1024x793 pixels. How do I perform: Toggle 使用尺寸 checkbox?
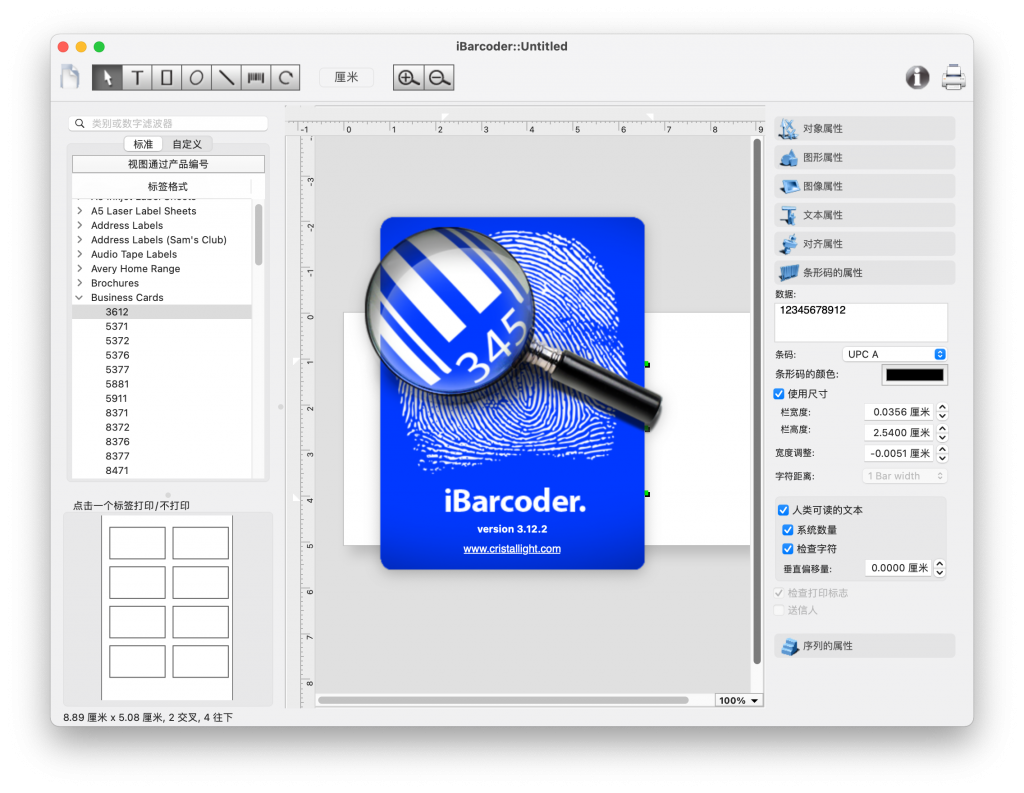[x=778, y=394]
